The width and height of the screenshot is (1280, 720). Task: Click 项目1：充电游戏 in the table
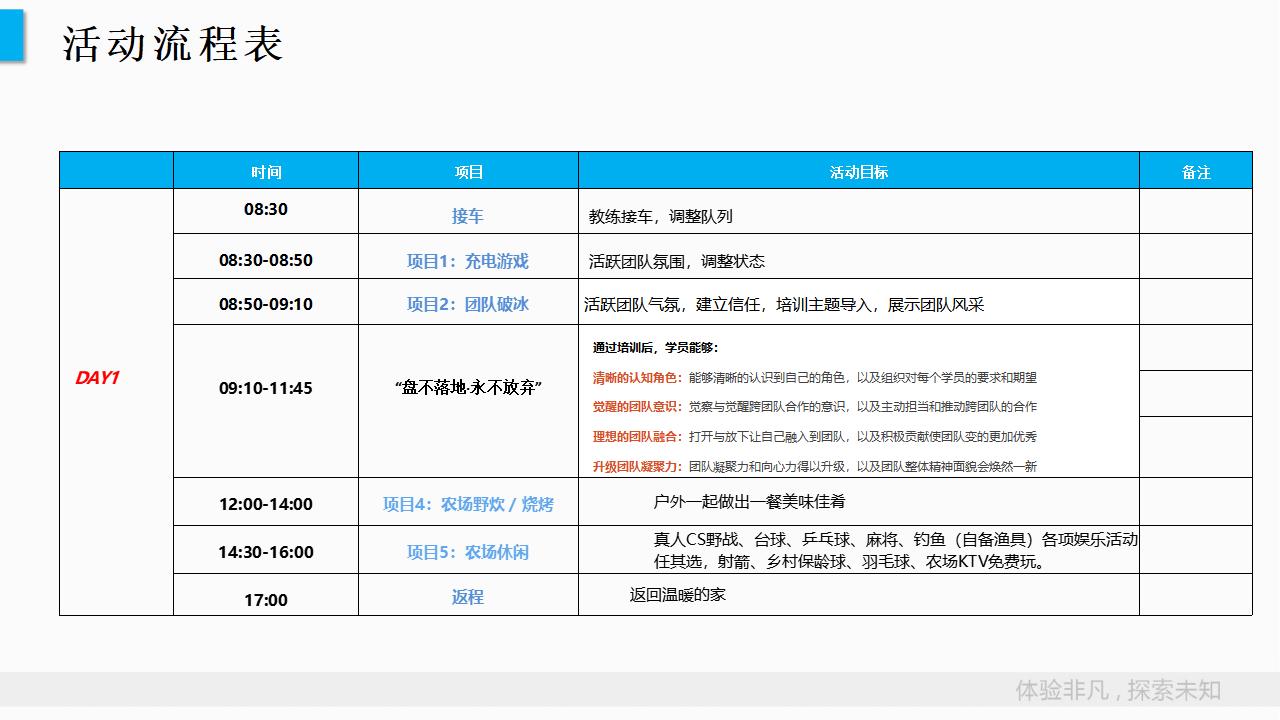[467, 261]
